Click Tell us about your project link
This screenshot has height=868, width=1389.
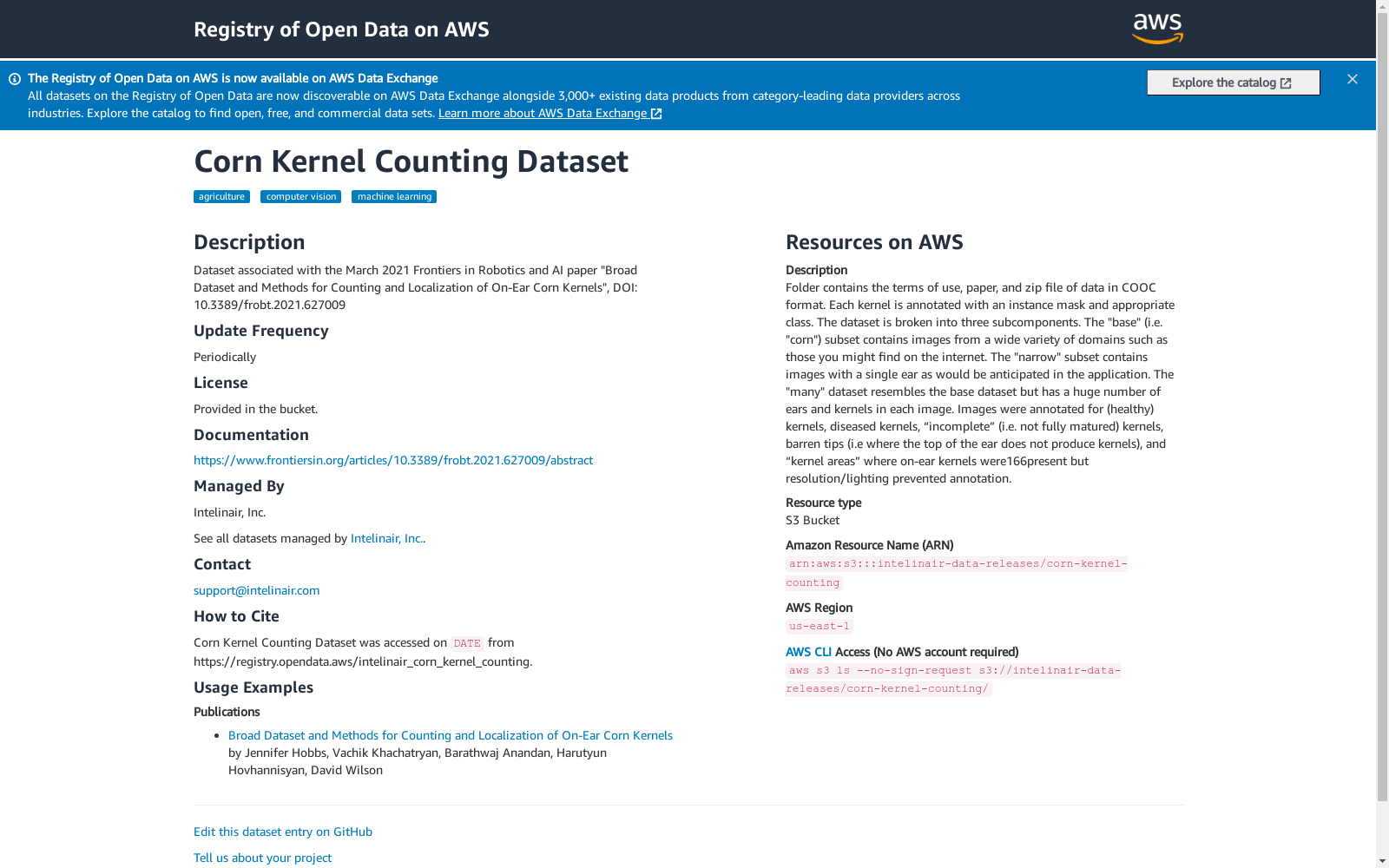(262, 858)
